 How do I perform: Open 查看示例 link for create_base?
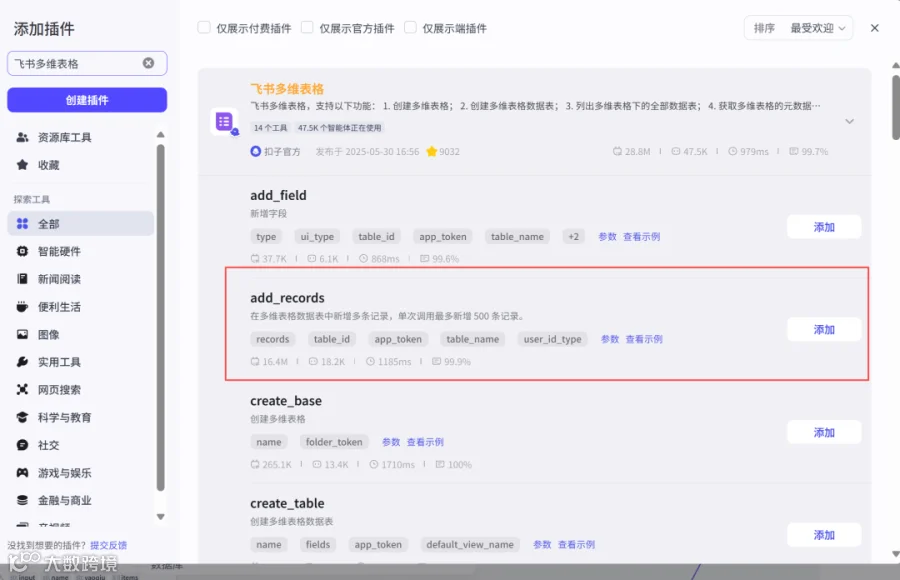click(x=425, y=442)
